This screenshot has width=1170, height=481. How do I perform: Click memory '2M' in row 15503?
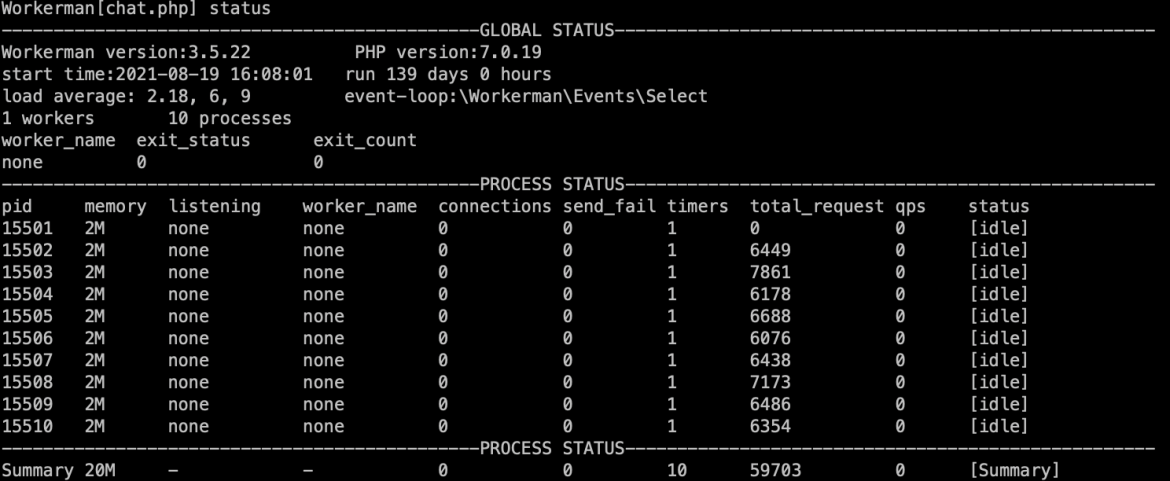[95, 272]
